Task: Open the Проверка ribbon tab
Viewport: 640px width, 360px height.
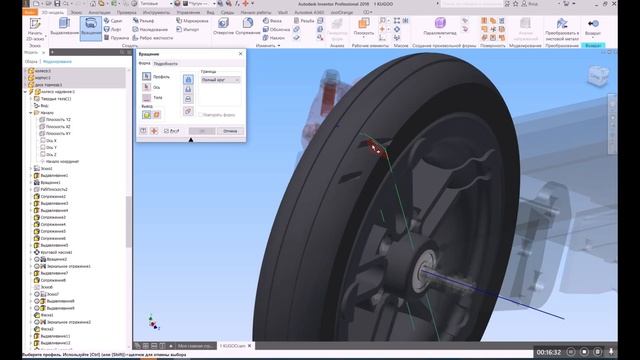Action: pos(127,12)
